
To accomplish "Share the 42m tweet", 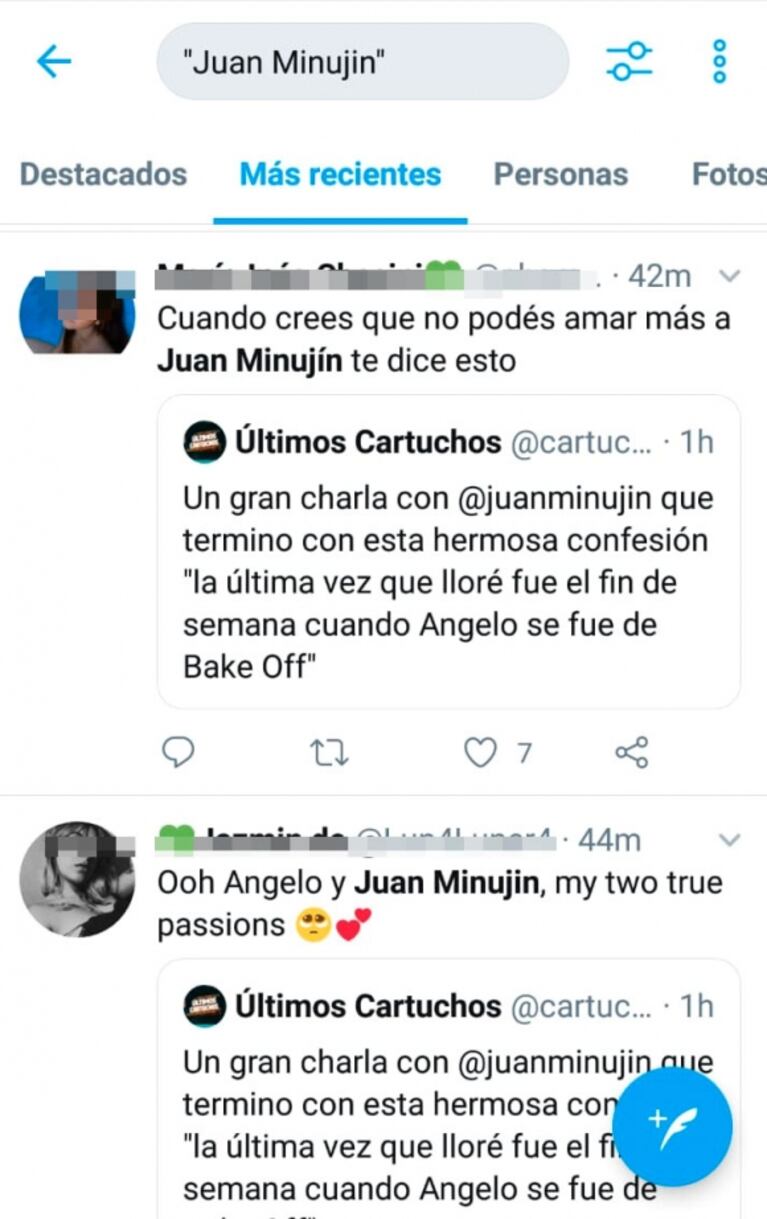I will 632,752.
